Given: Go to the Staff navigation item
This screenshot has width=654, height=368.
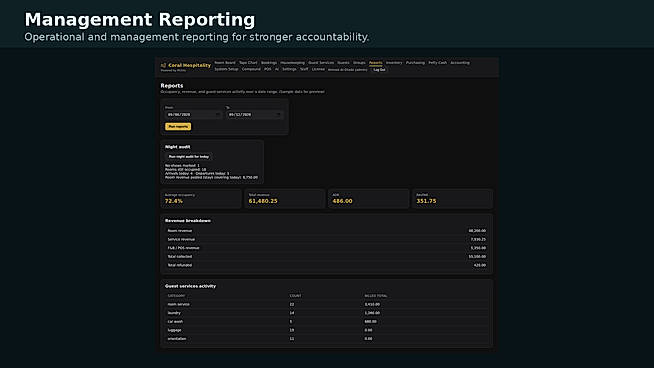Looking at the screenshot, I should [x=304, y=69].
